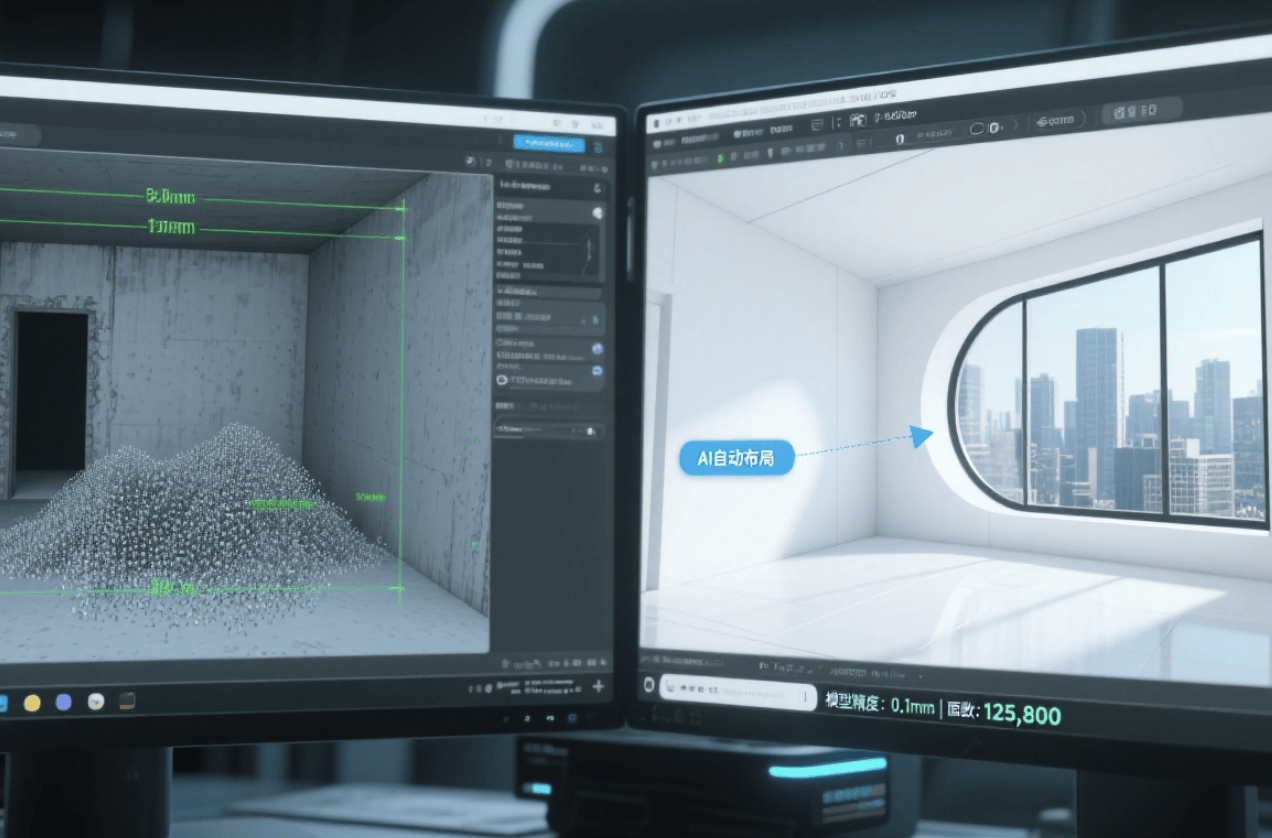Click the green indicator icon in right toolbar
Image resolution: width=1272 pixels, height=838 pixels.
coord(719,158)
